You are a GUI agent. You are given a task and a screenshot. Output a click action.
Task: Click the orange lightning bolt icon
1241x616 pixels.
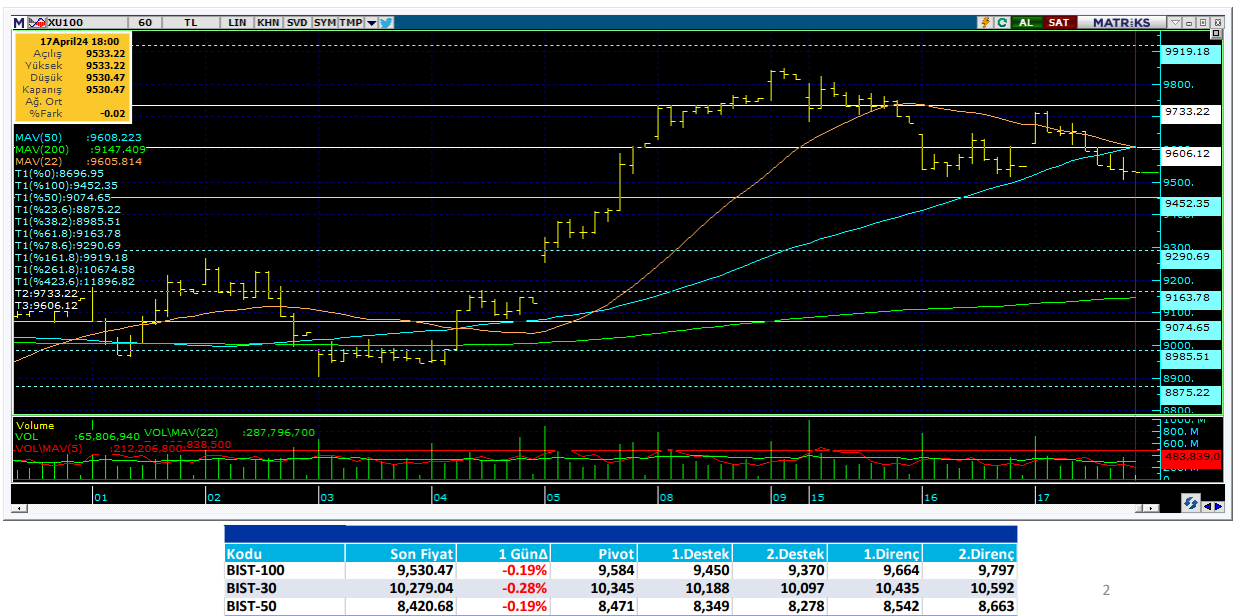tap(985, 22)
